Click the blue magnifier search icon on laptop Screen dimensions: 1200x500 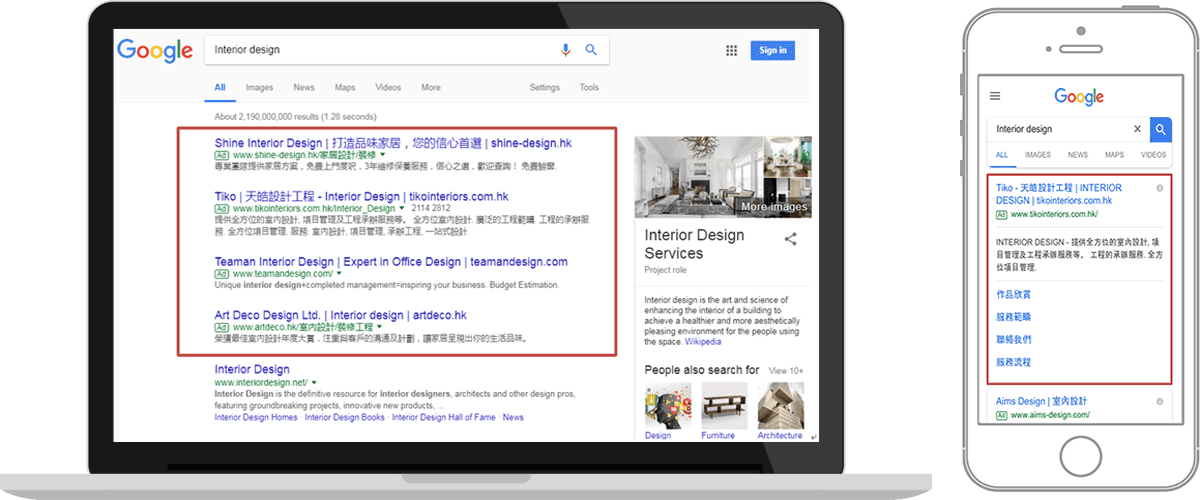(591, 50)
